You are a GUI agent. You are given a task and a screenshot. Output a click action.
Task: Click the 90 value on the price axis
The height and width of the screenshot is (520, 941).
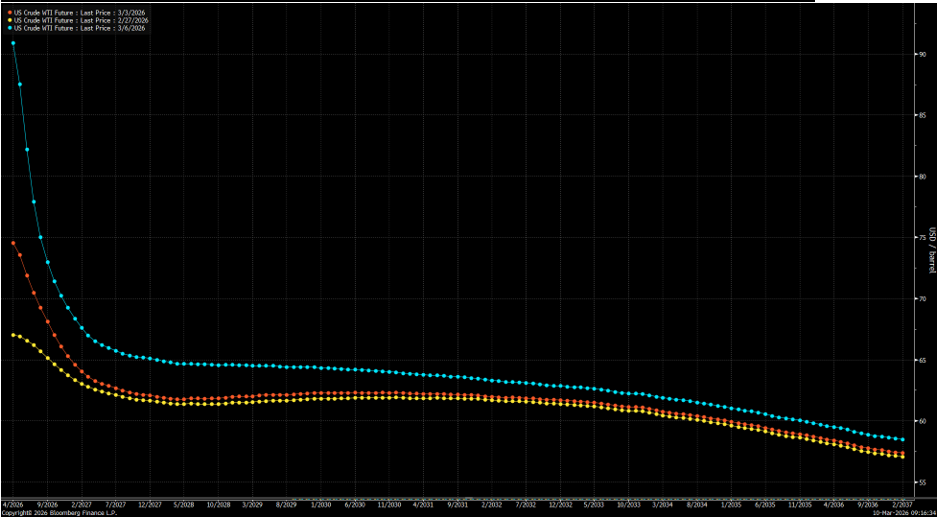(x=921, y=54)
